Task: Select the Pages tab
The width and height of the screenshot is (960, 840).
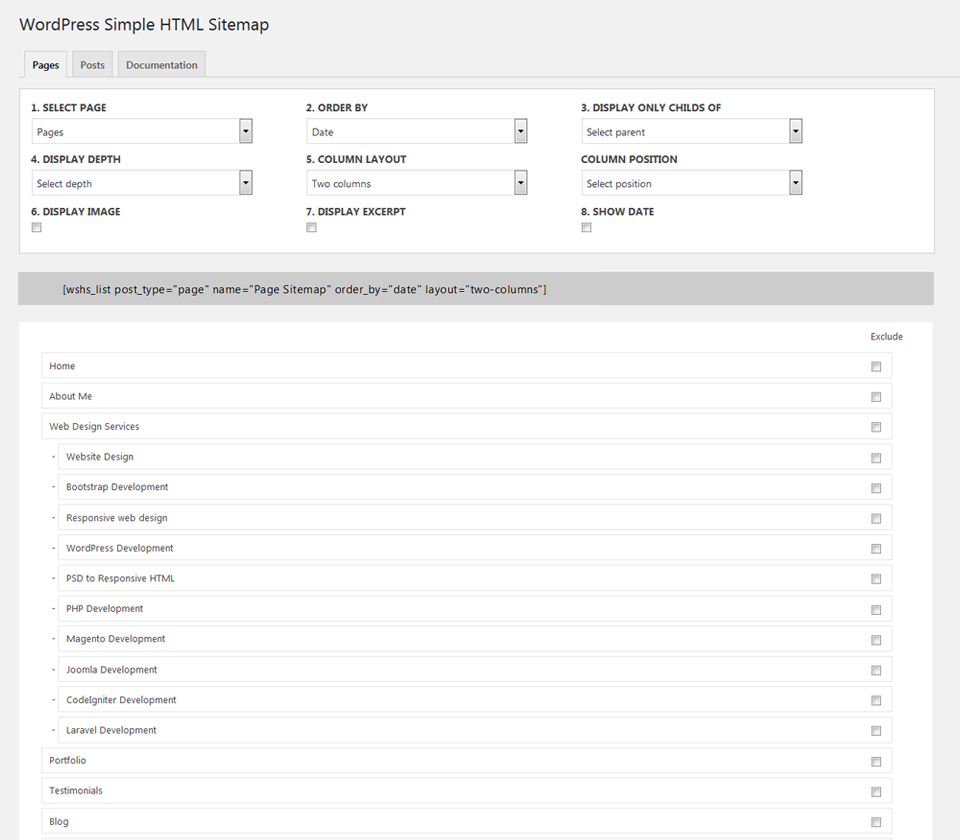Action: coord(46,65)
